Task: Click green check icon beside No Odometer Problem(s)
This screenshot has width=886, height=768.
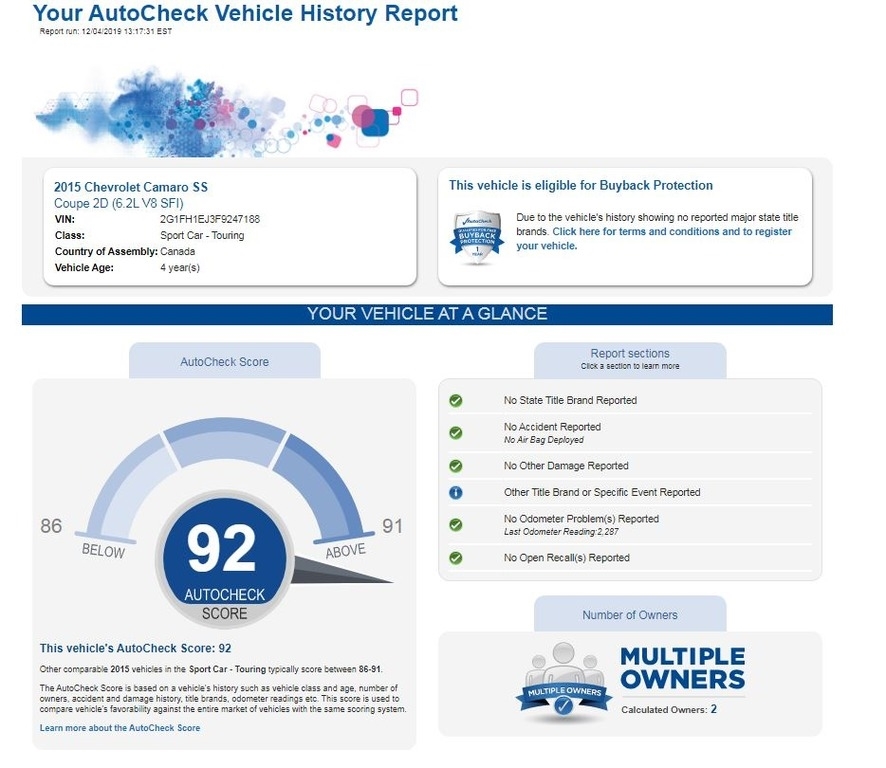Action: pos(456,524)
